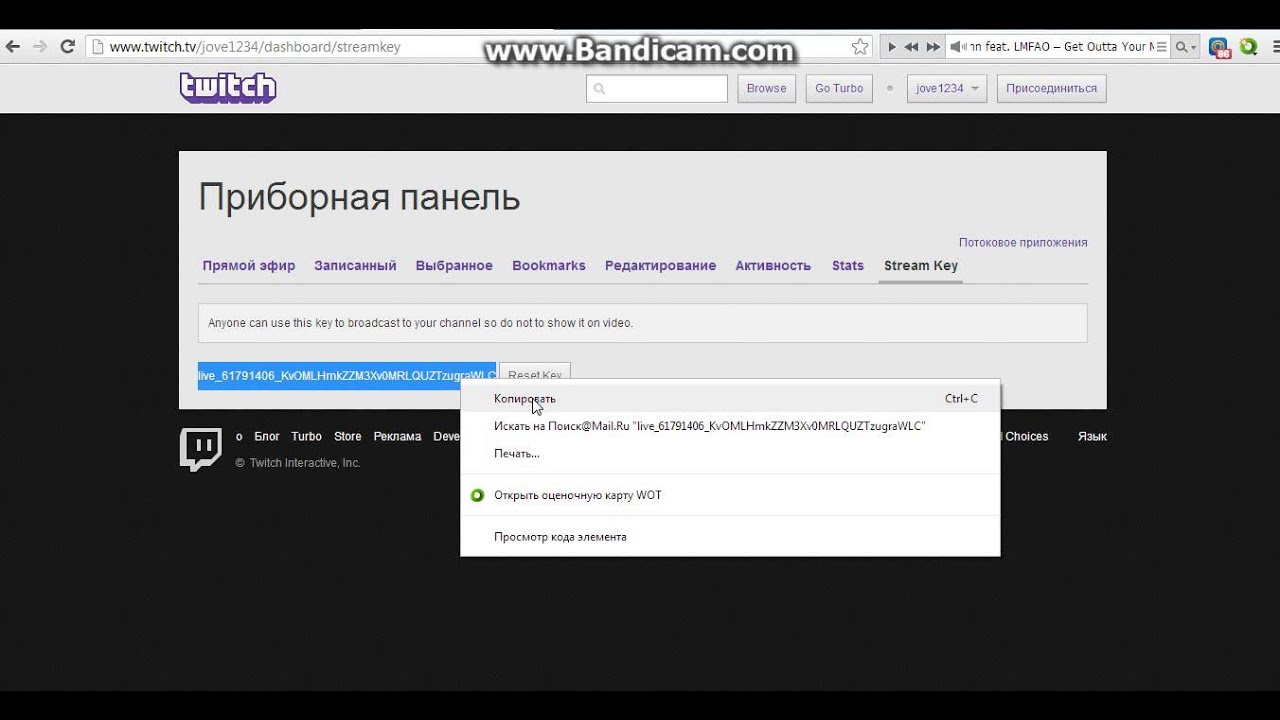
Task: Click green WOT circle icon in context menu
Action: pos(477,495)
